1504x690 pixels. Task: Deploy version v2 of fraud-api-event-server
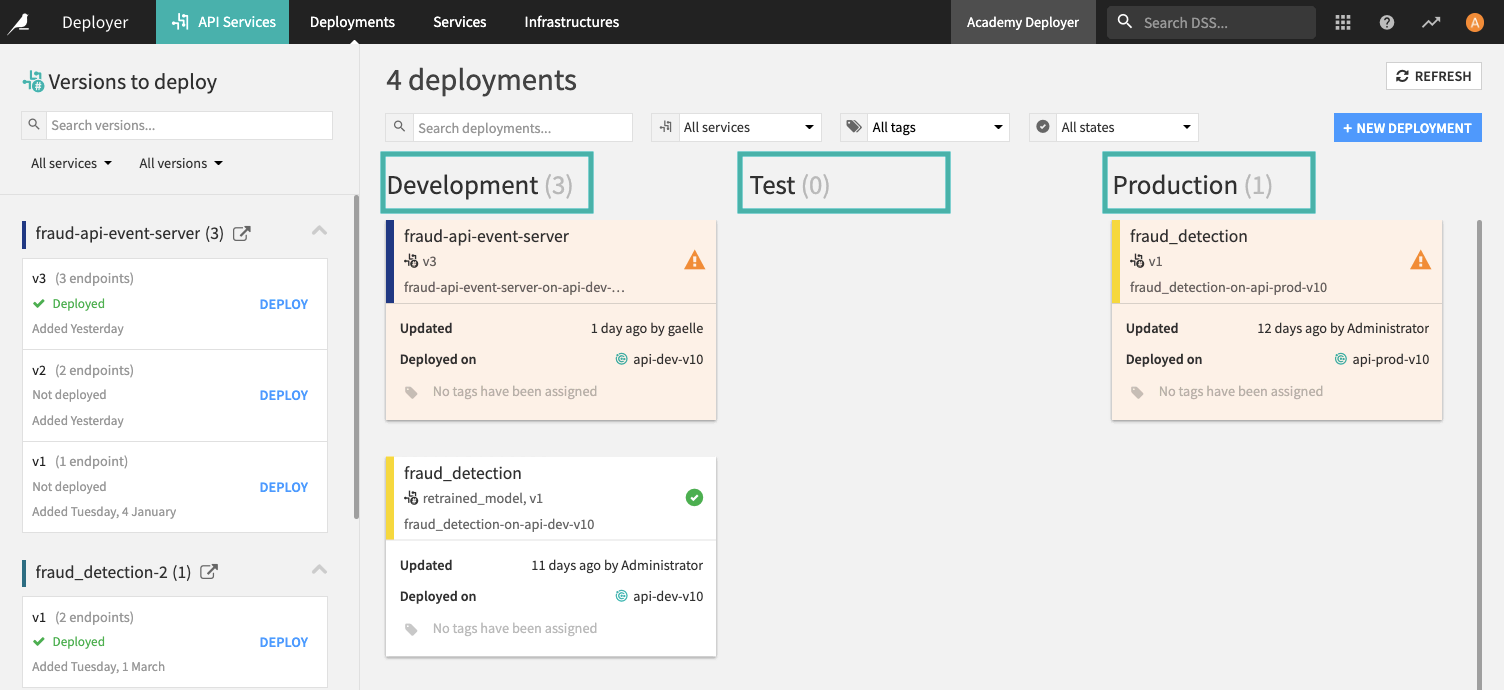(x=283, y=395)
